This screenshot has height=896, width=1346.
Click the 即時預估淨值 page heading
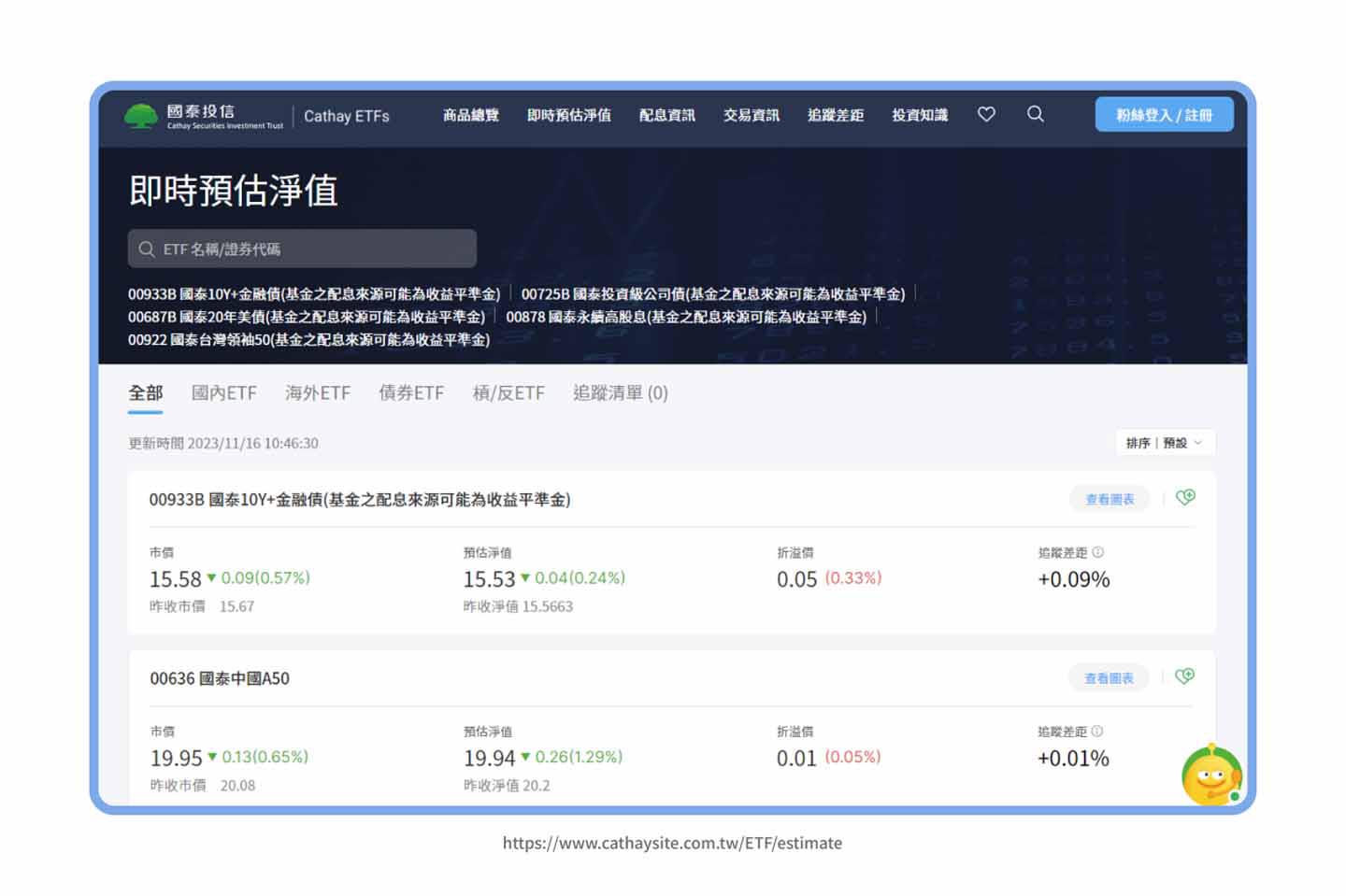[x=233, y=191]
